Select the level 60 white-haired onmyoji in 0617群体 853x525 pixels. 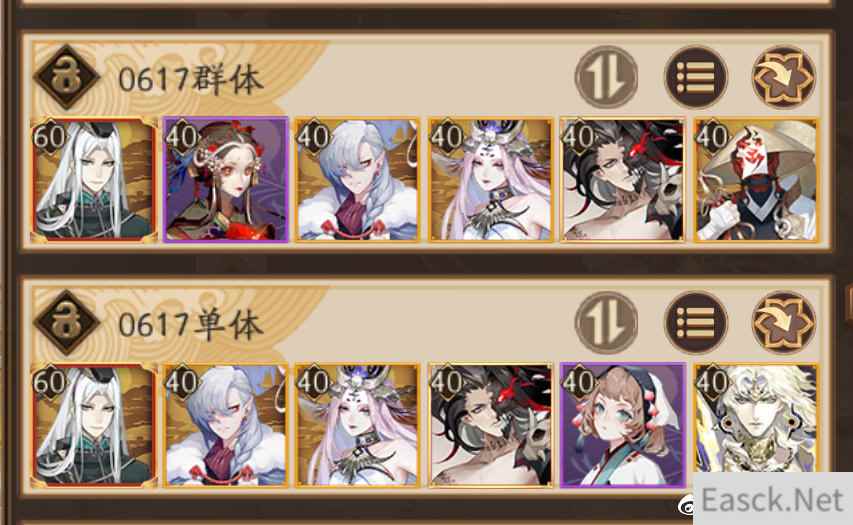click(x=94, y=180)
